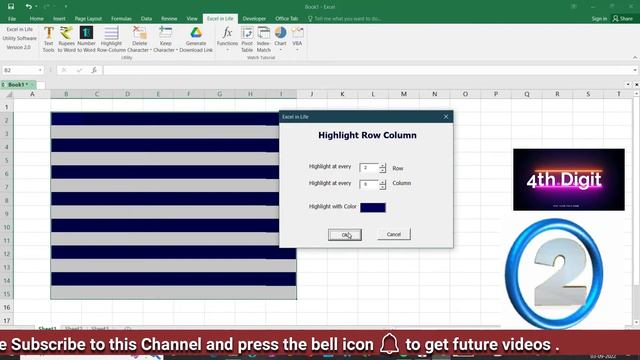Close the Excel in Life dialog
This screenshot has width=640, height=360.
click(446, 117)
